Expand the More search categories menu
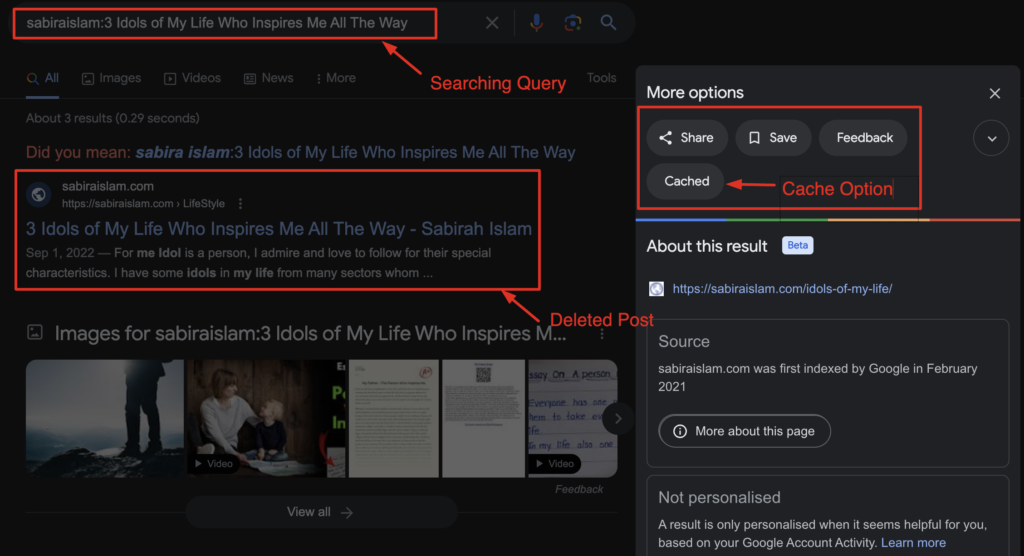The image size is (1024, 556). point(336,78)
